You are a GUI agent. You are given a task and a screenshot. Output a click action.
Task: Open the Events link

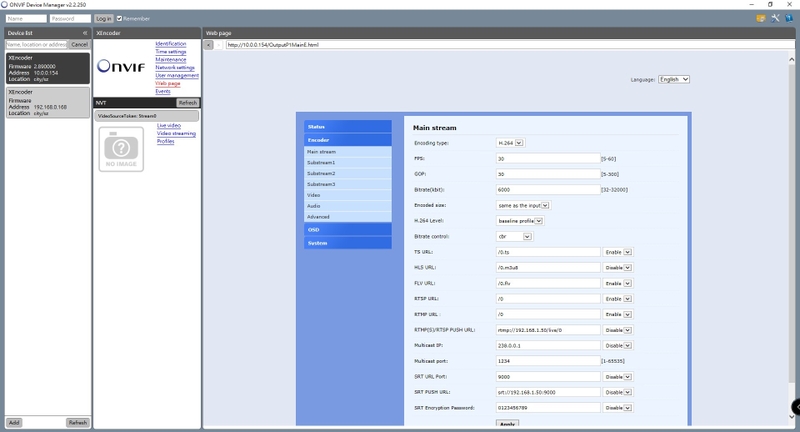click(x=163, y=91)
